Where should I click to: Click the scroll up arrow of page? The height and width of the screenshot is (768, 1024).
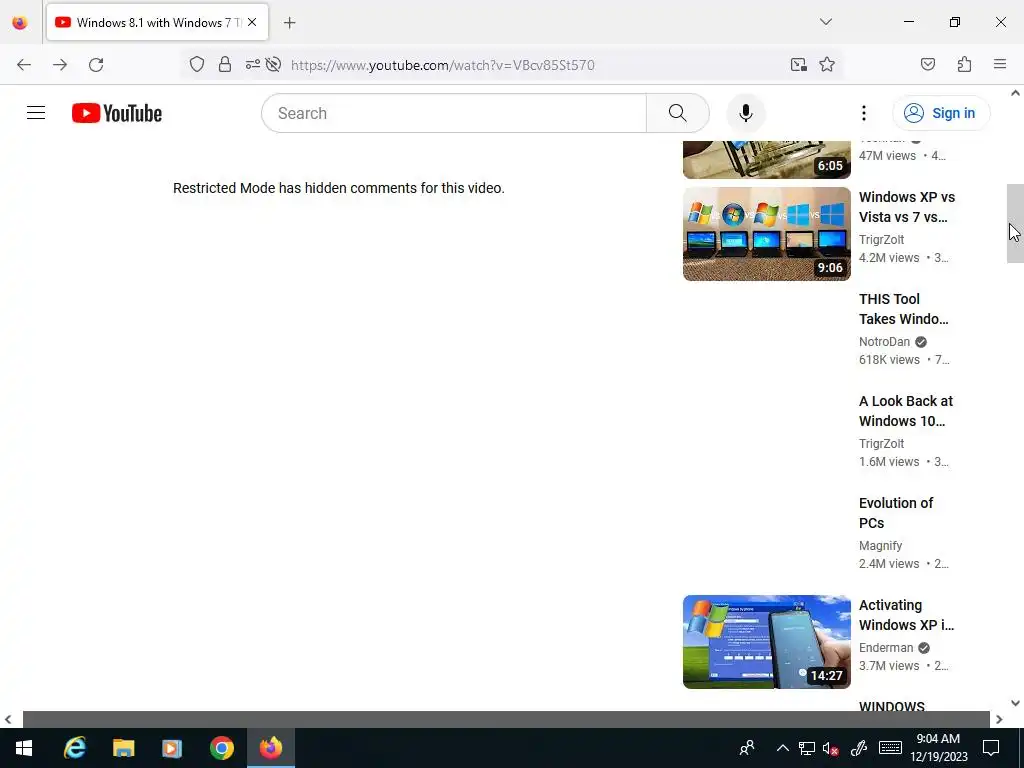(x=1015, y=93)
